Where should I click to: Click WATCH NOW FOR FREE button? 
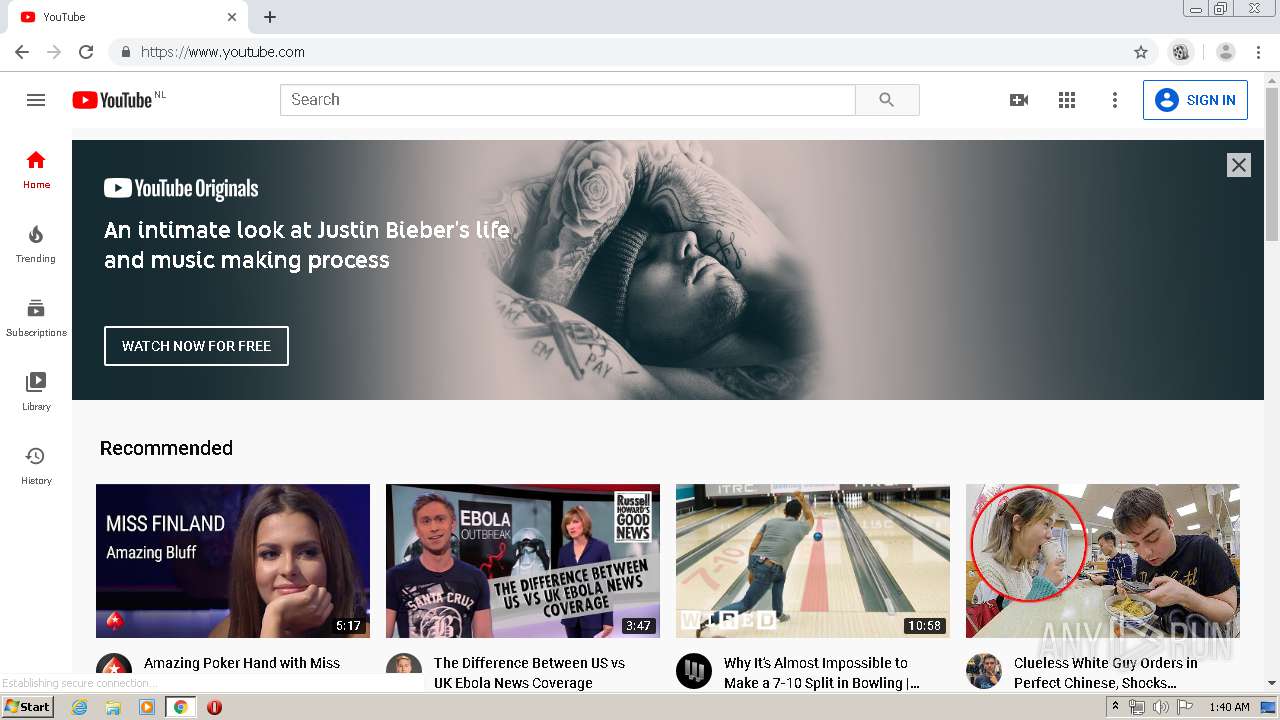point(196,346)
